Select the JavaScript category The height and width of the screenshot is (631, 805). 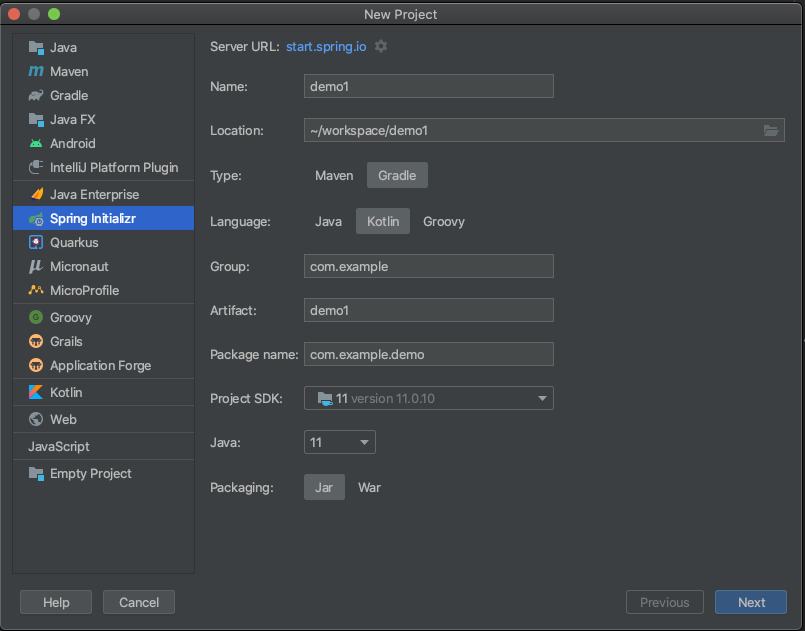click(59, 447)
